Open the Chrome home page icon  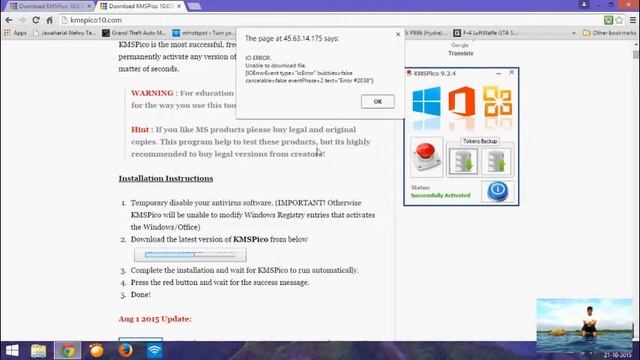tap(49, 20)
